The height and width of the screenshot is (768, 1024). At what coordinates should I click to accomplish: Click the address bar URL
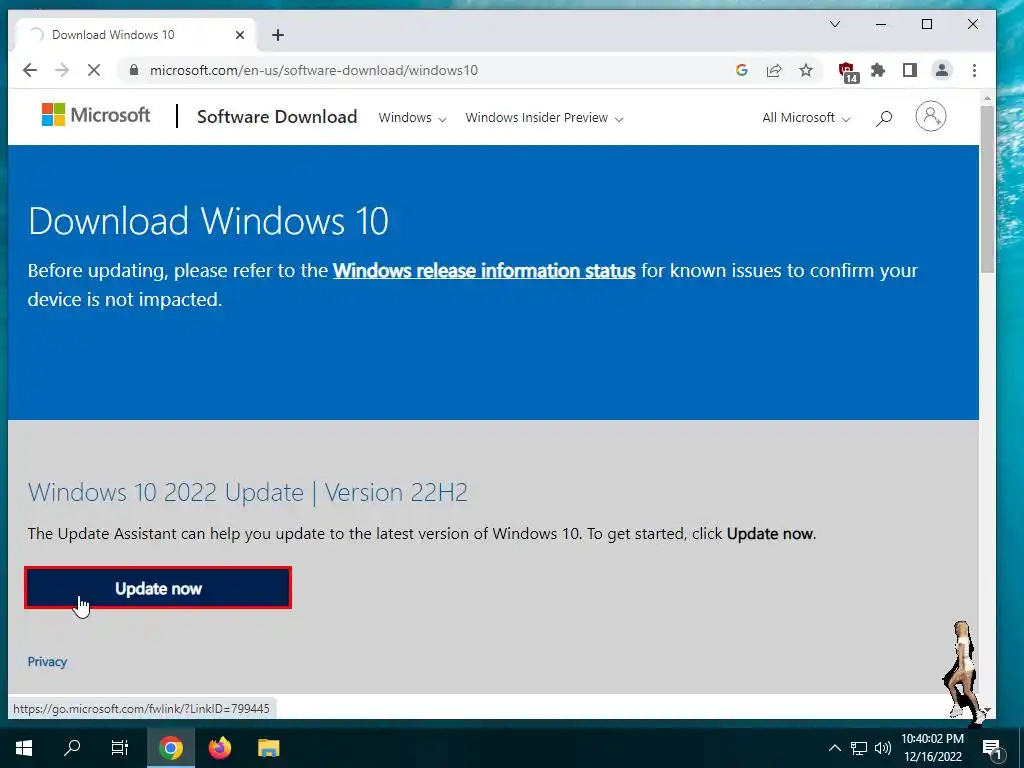tap(313, 71)
